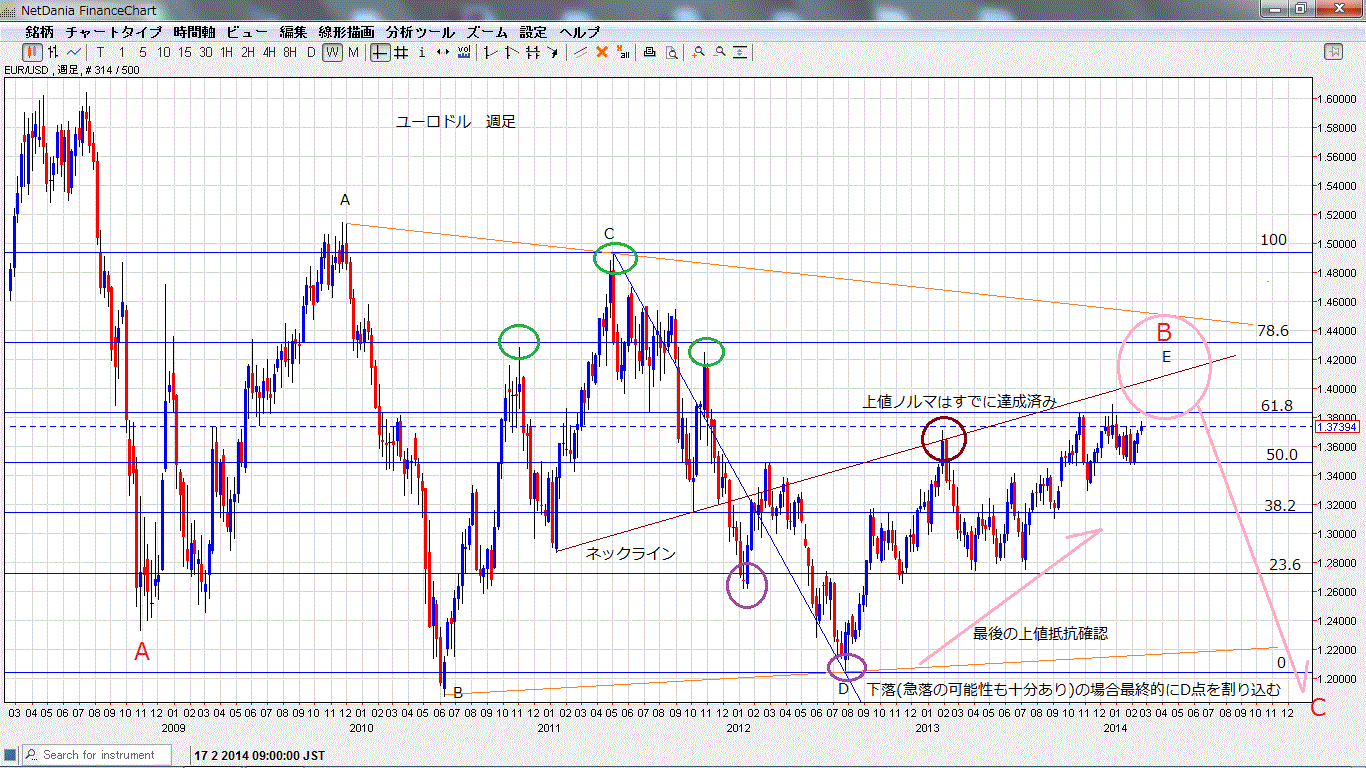Image resolution: width=1366 pixels, height=768 pixels.
Task: Click horizontal double-arrow scroll icon
Action: [x=443, y=52]
